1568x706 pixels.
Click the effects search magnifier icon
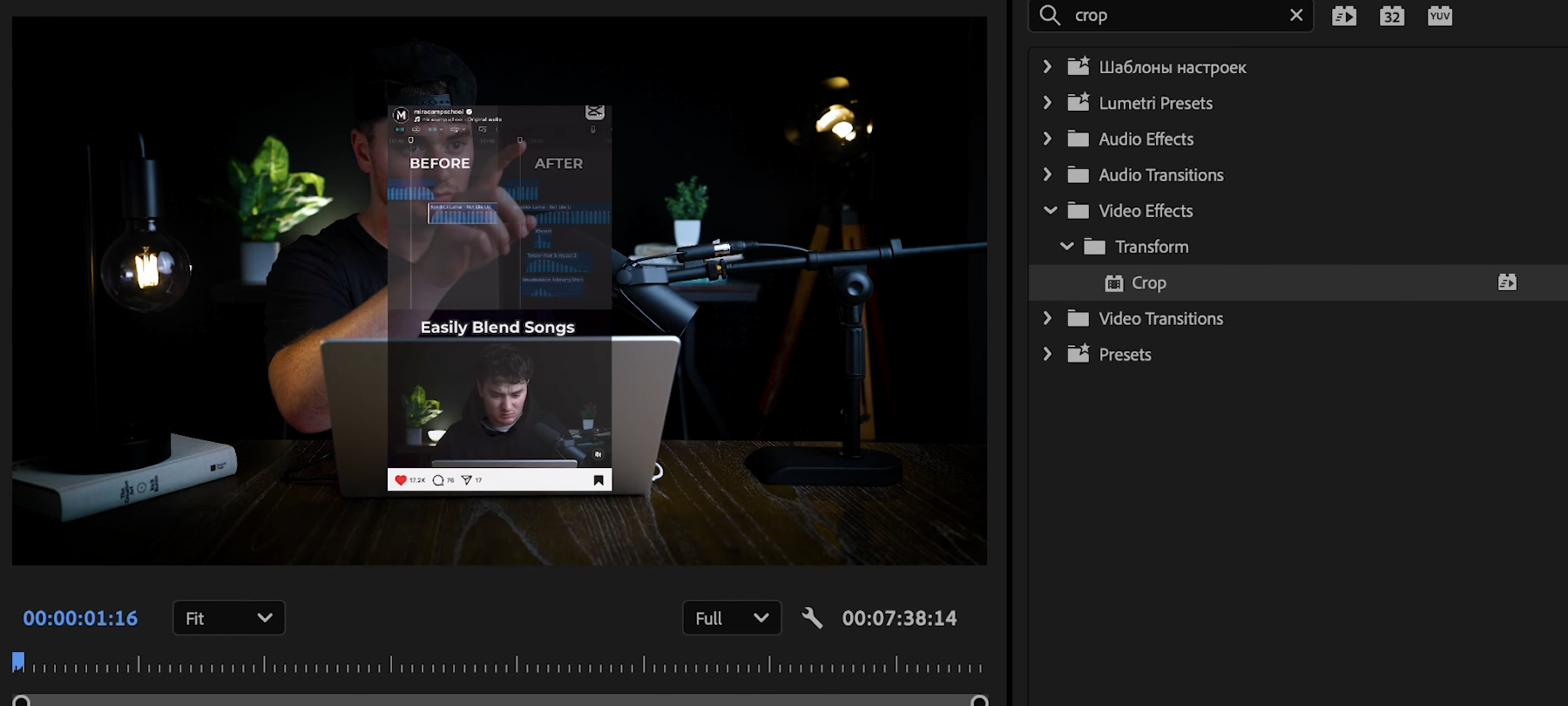click(1050, 15)
